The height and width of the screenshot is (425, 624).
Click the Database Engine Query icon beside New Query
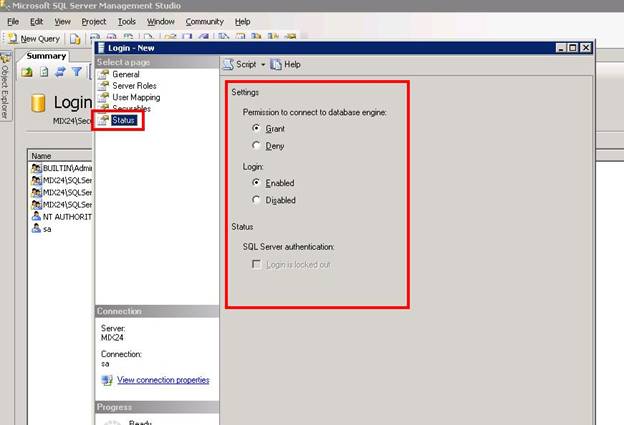[x=75, y=39]
